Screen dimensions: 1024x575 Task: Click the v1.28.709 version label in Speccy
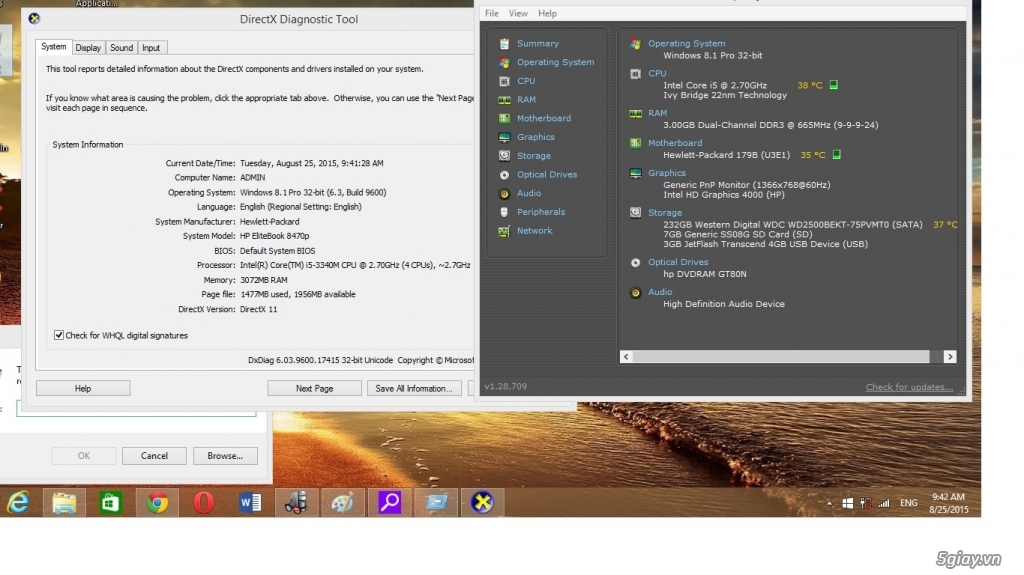[505, 386]
